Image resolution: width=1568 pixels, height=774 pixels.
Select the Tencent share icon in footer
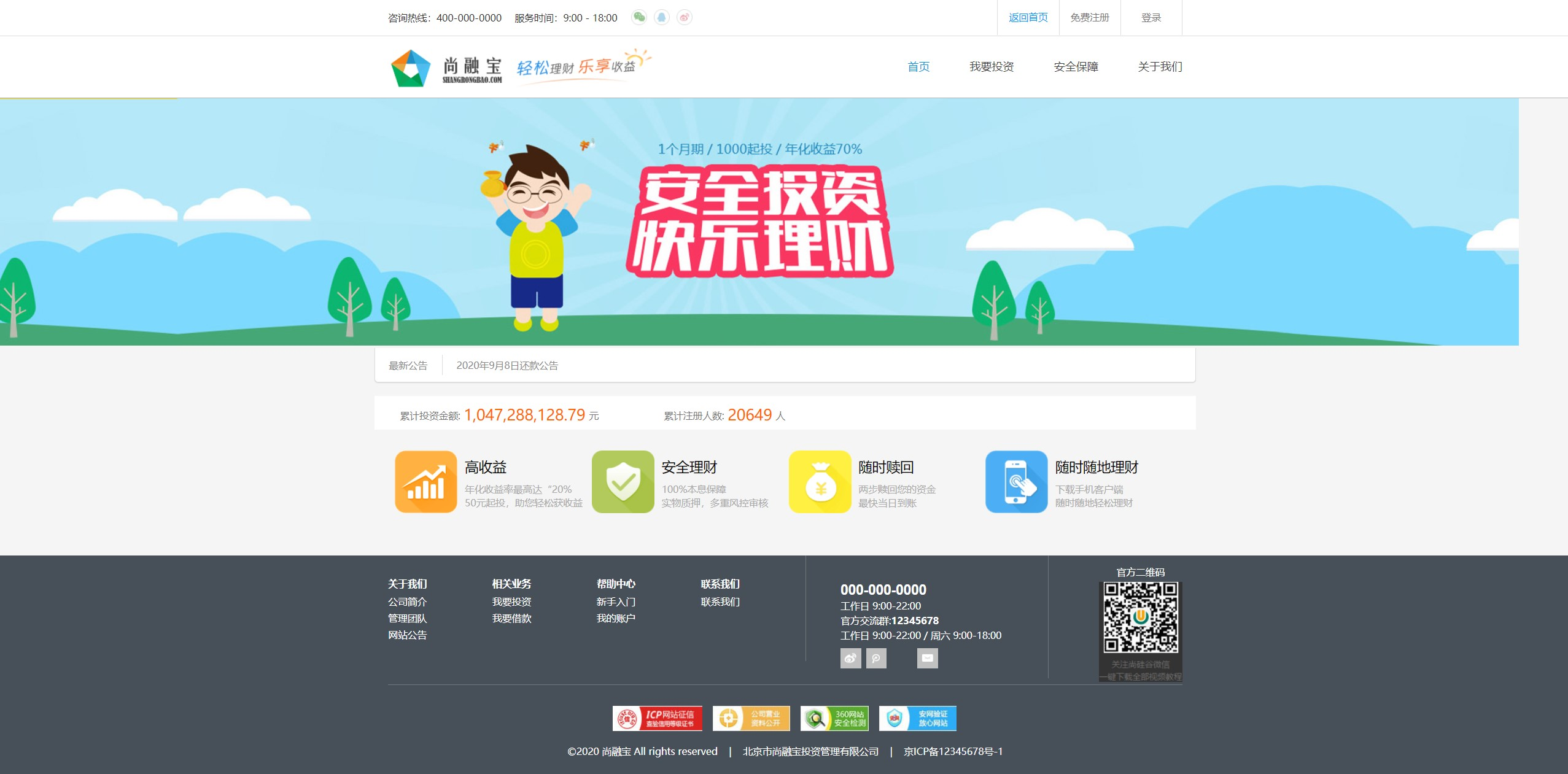click(877, 658)
